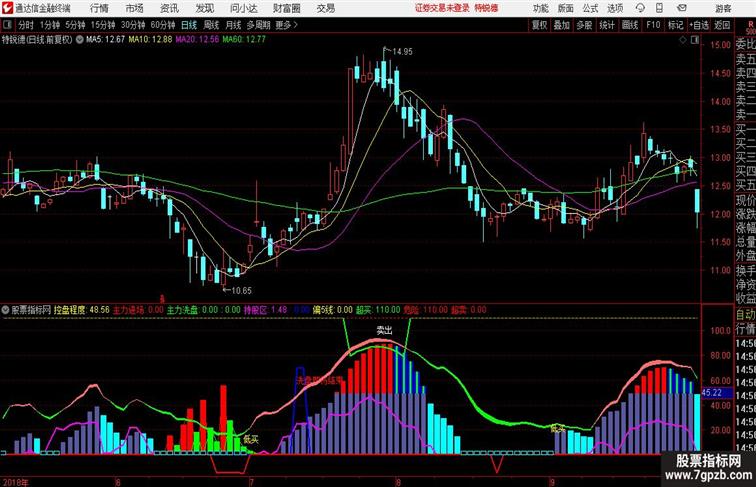Click the 卖出 signal label on indicator
Image resolution: width=756 pixels, height=487 pixels.
click(x=384, y=330)
